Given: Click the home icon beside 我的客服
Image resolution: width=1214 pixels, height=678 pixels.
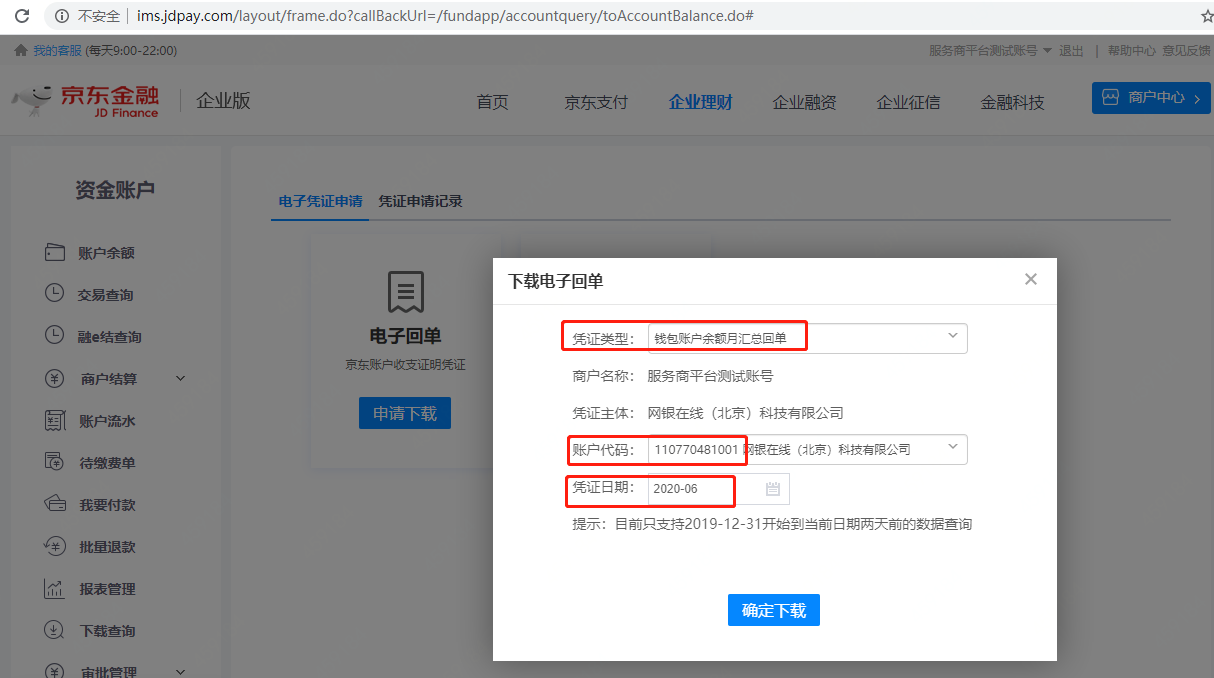Looking at the screenshot, I should tap(21, 51).
